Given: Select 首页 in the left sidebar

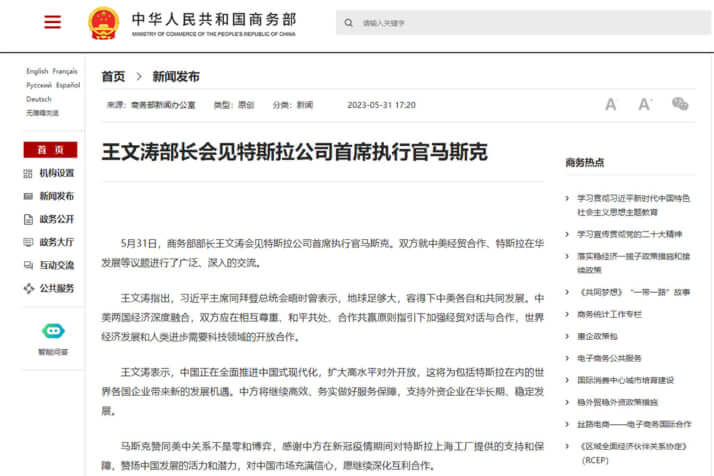Looking at the screenshot, I should coord(50,150).
